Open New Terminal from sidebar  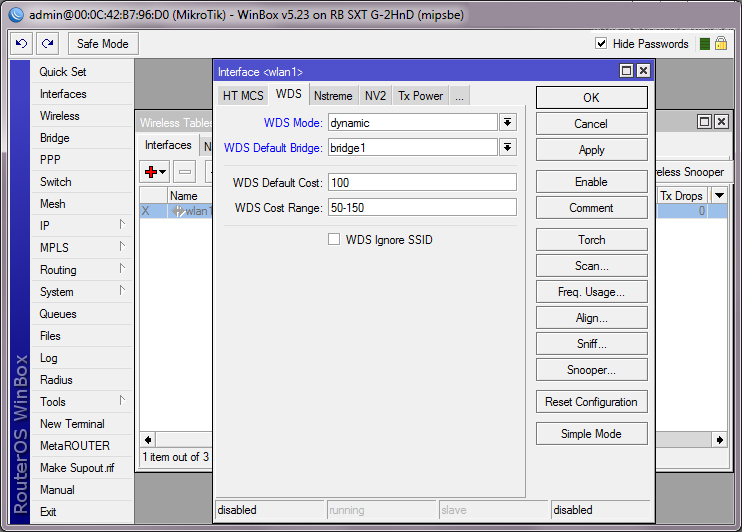pos(81,424)
